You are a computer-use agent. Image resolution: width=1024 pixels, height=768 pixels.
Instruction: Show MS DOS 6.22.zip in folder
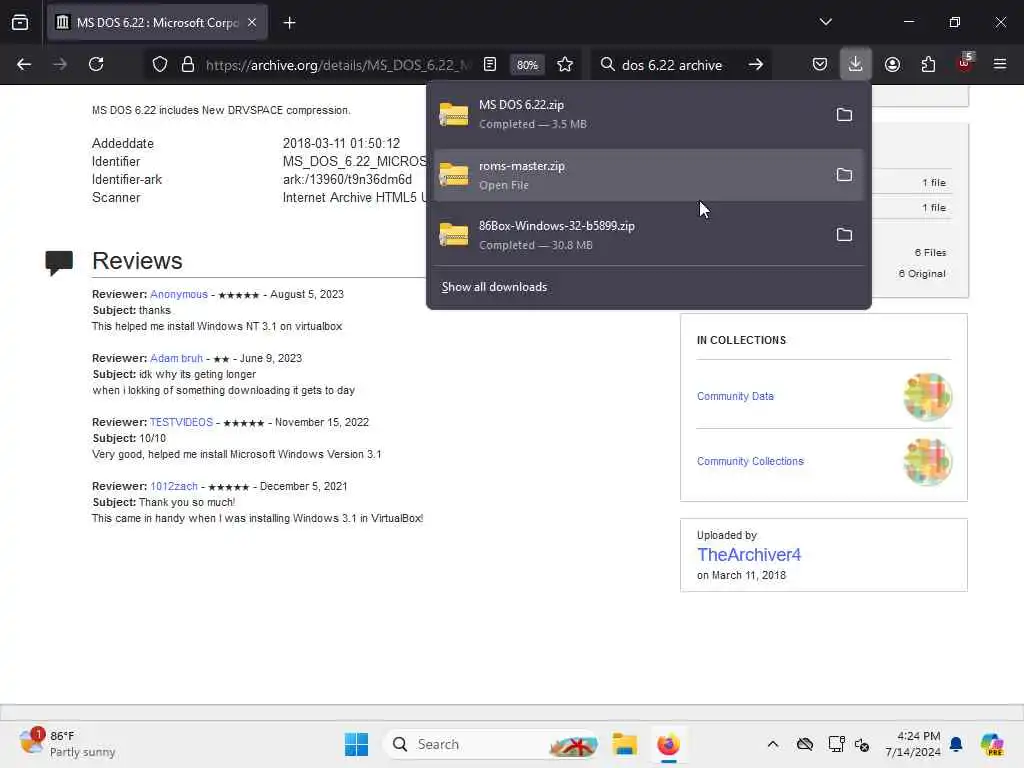[844, 115]
